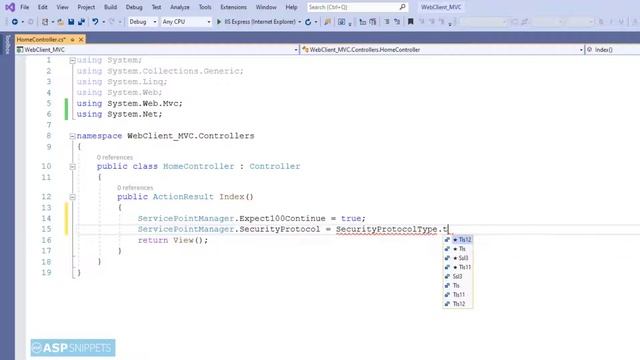Click the Increase Indent icon
Image resolution: width=640 pixels, height=360 pixels.
coord(373,22)
